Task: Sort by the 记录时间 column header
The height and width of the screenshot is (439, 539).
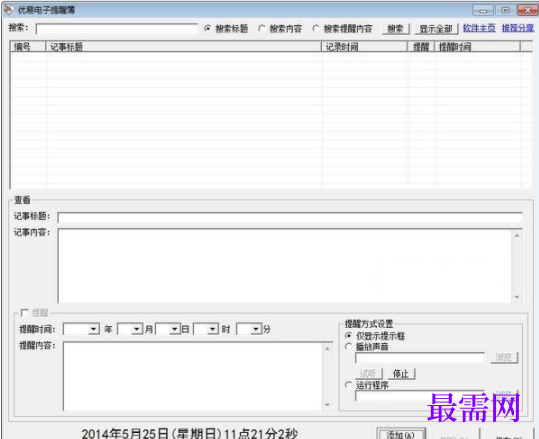Action: tap(365, 46)
